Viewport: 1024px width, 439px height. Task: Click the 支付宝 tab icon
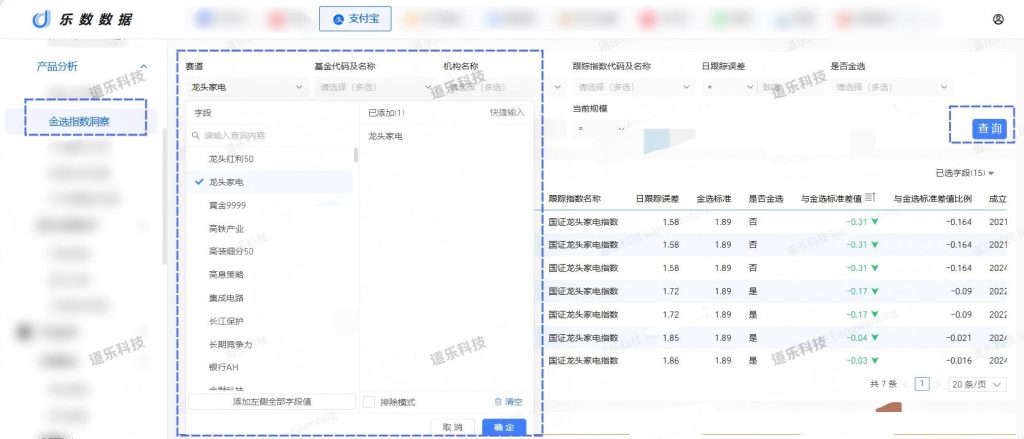click(339, 19)
